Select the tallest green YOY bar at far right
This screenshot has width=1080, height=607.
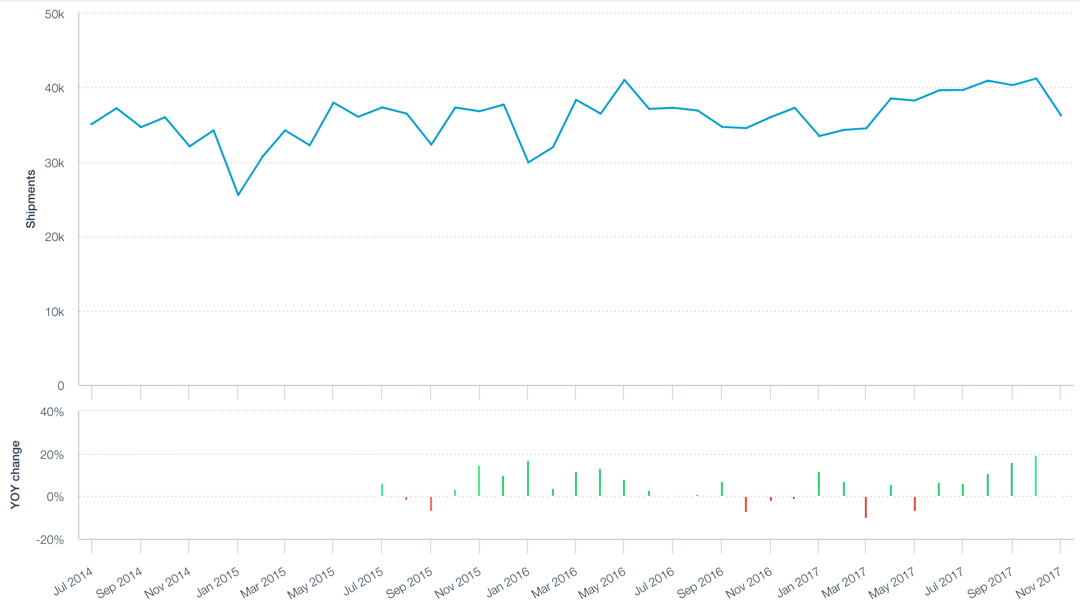[1035, 476]
